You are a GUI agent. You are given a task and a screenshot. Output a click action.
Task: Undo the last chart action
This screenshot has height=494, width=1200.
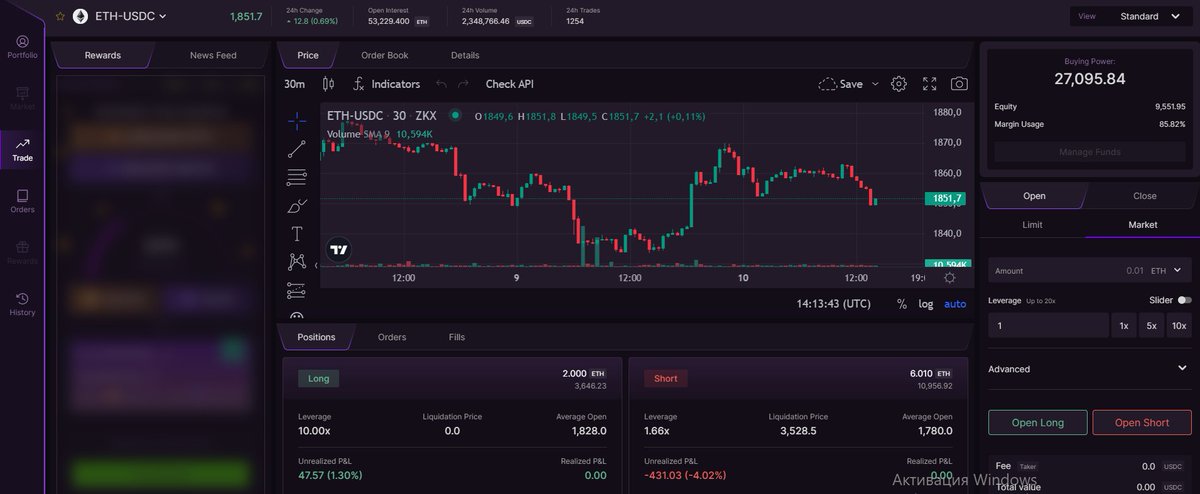click(441, 84)
